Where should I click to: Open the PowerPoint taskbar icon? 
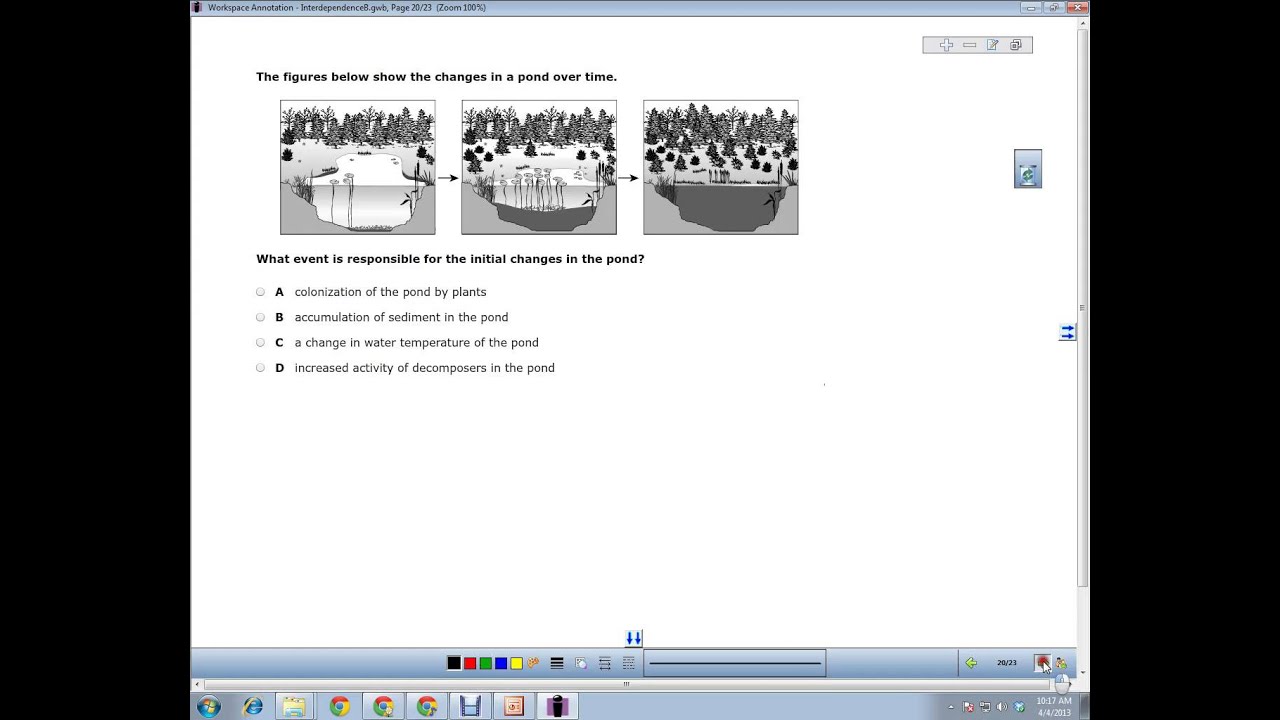[514, 707]
